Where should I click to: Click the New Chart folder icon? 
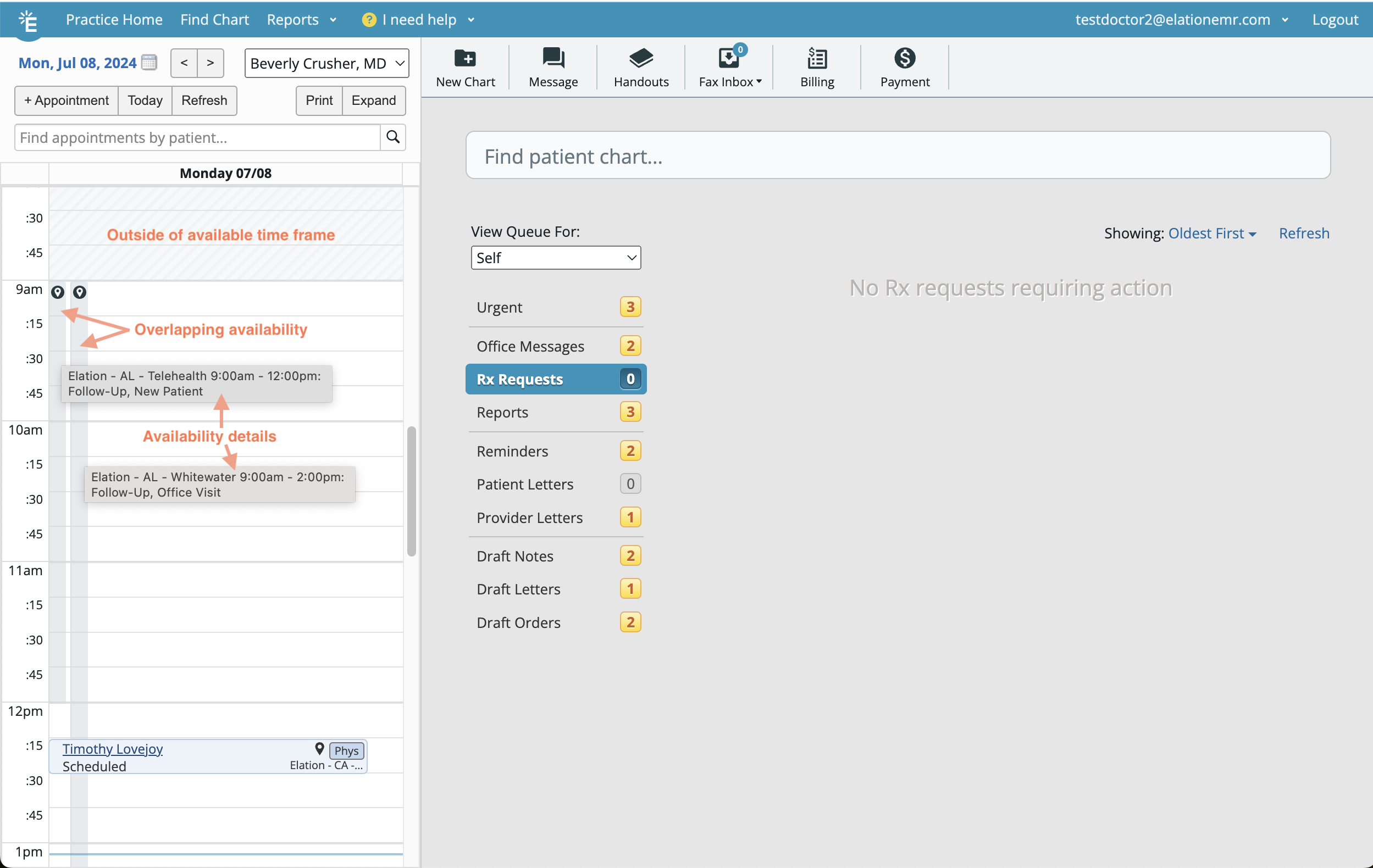pos(464,58)
